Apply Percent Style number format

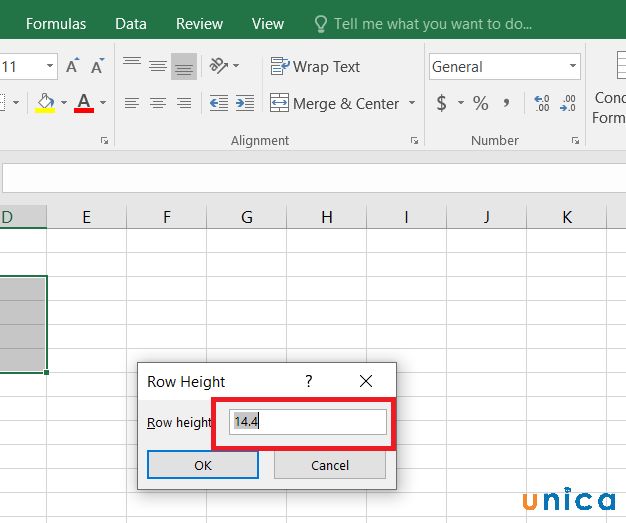point(481,103)
